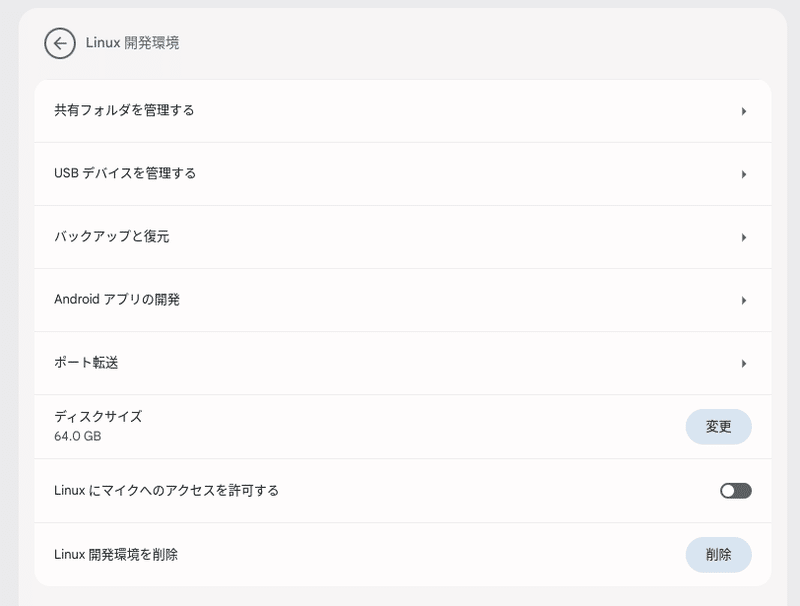Open 共有フォルダを管理する via its right arrow

point(744,111)
